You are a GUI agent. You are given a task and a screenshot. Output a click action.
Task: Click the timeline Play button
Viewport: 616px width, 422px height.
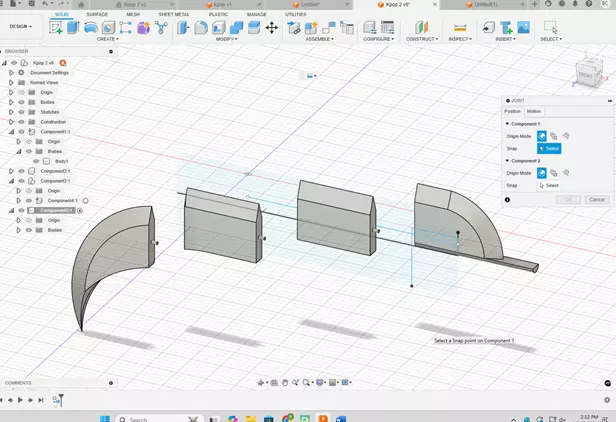click(x=20, y=400)
